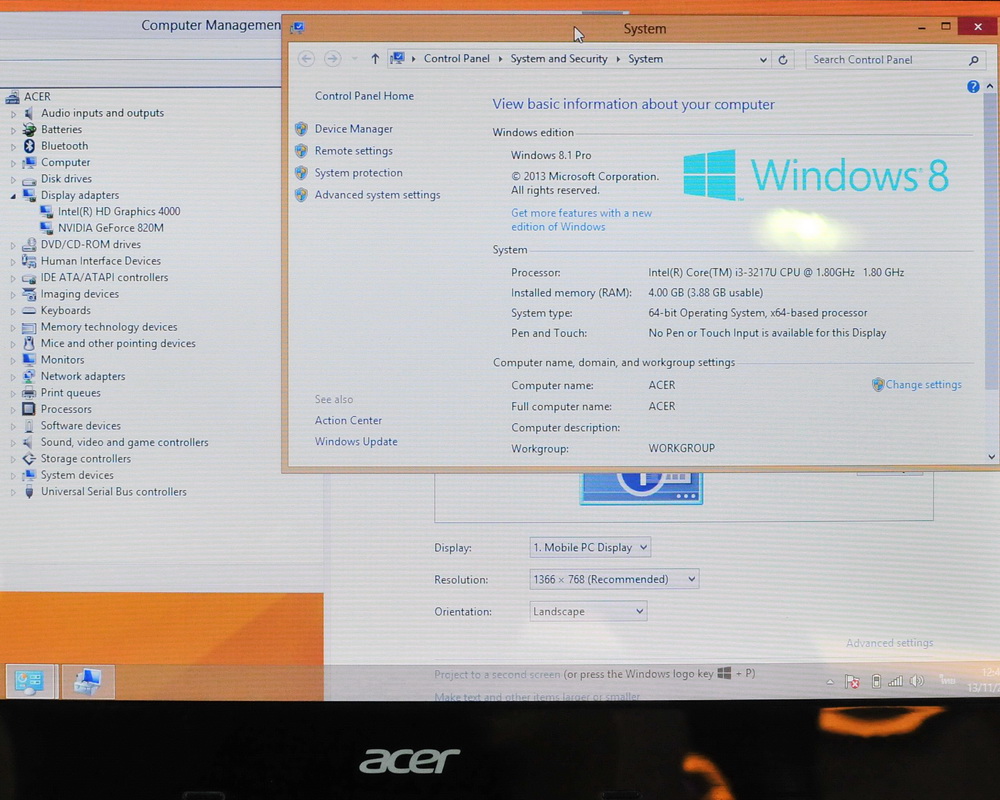
Task: Click the Forward arrow in System window
Action: coord(332,59)
